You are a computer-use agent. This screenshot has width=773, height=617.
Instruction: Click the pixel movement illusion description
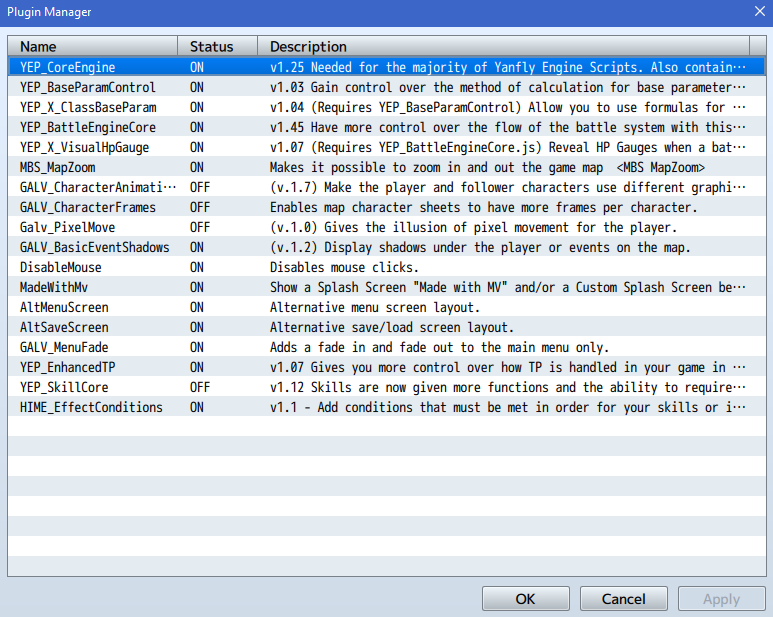pyautogui.click(x=473, y=227)
